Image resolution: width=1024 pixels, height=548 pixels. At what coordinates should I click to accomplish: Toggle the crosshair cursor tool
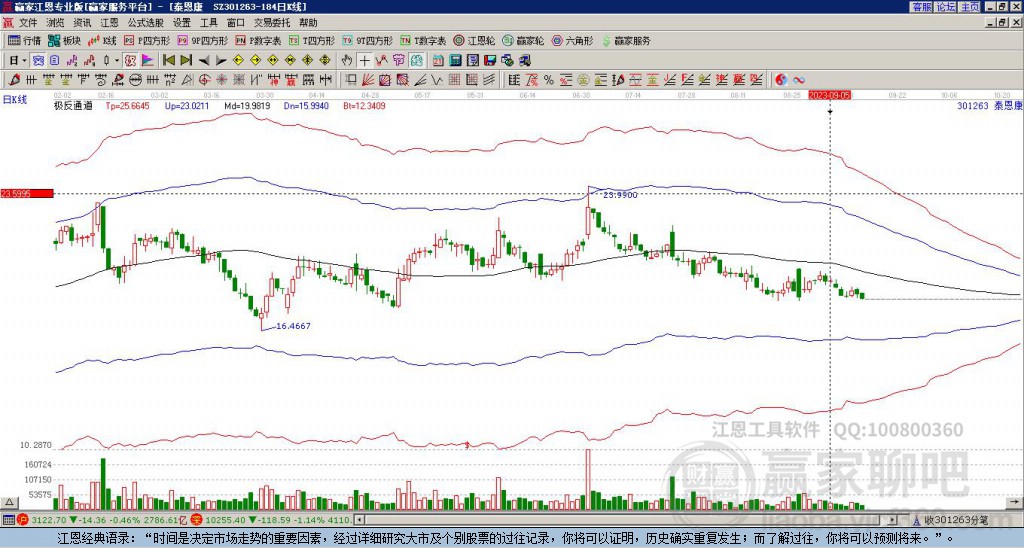[364, 61]
